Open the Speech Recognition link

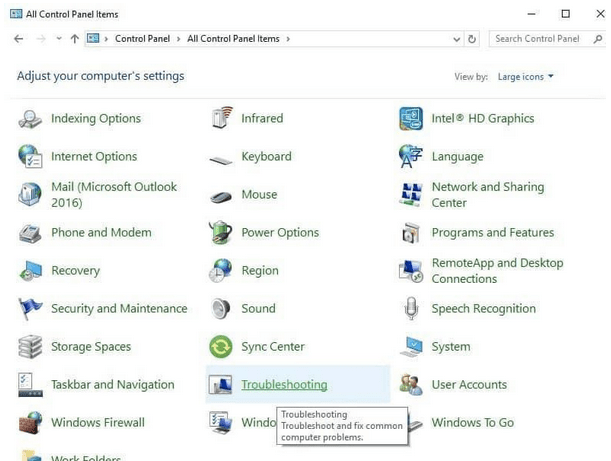(484, 309)
